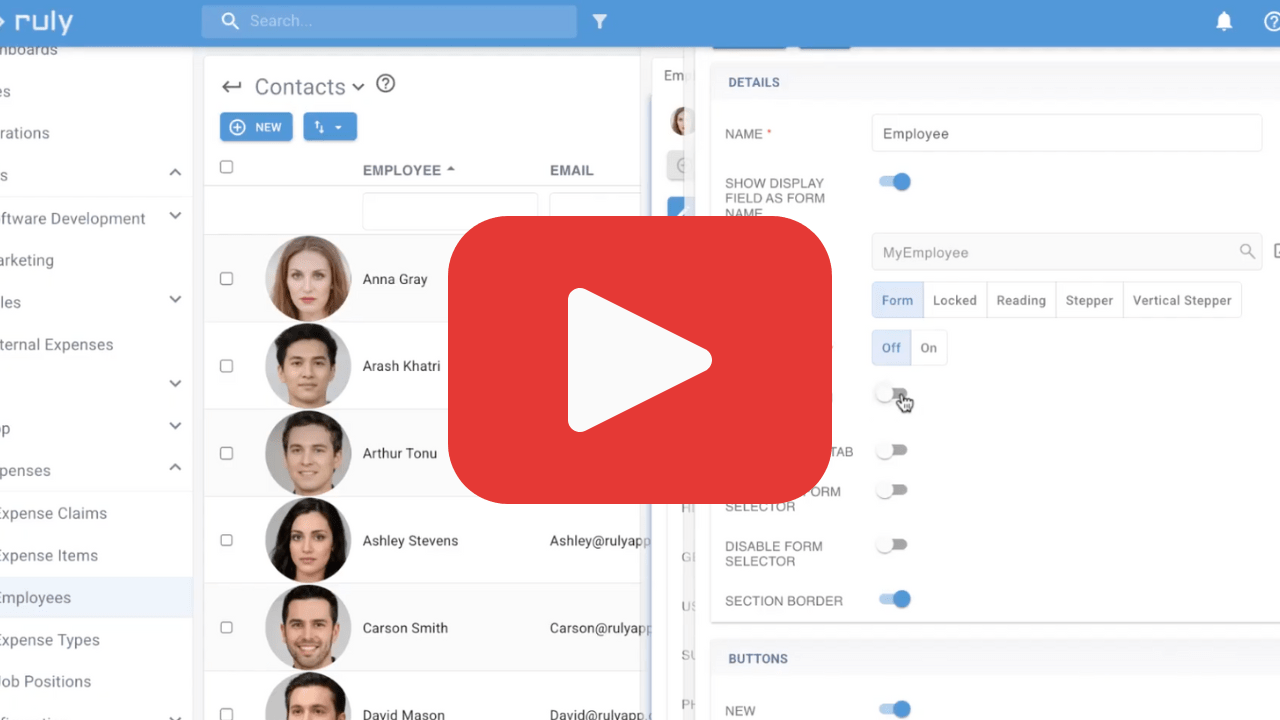Play the video
Screen dimensions: 1280x720
pyautogui.click(x=640, y=360)
